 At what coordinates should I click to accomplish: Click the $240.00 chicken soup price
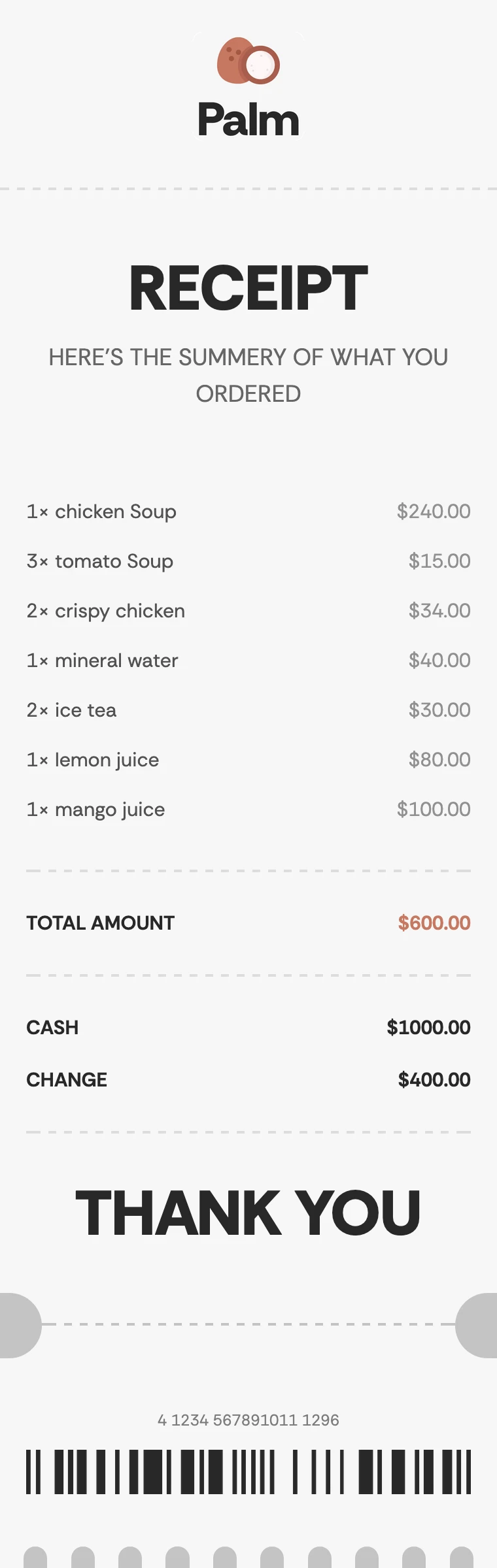click(x=434, y=512)
